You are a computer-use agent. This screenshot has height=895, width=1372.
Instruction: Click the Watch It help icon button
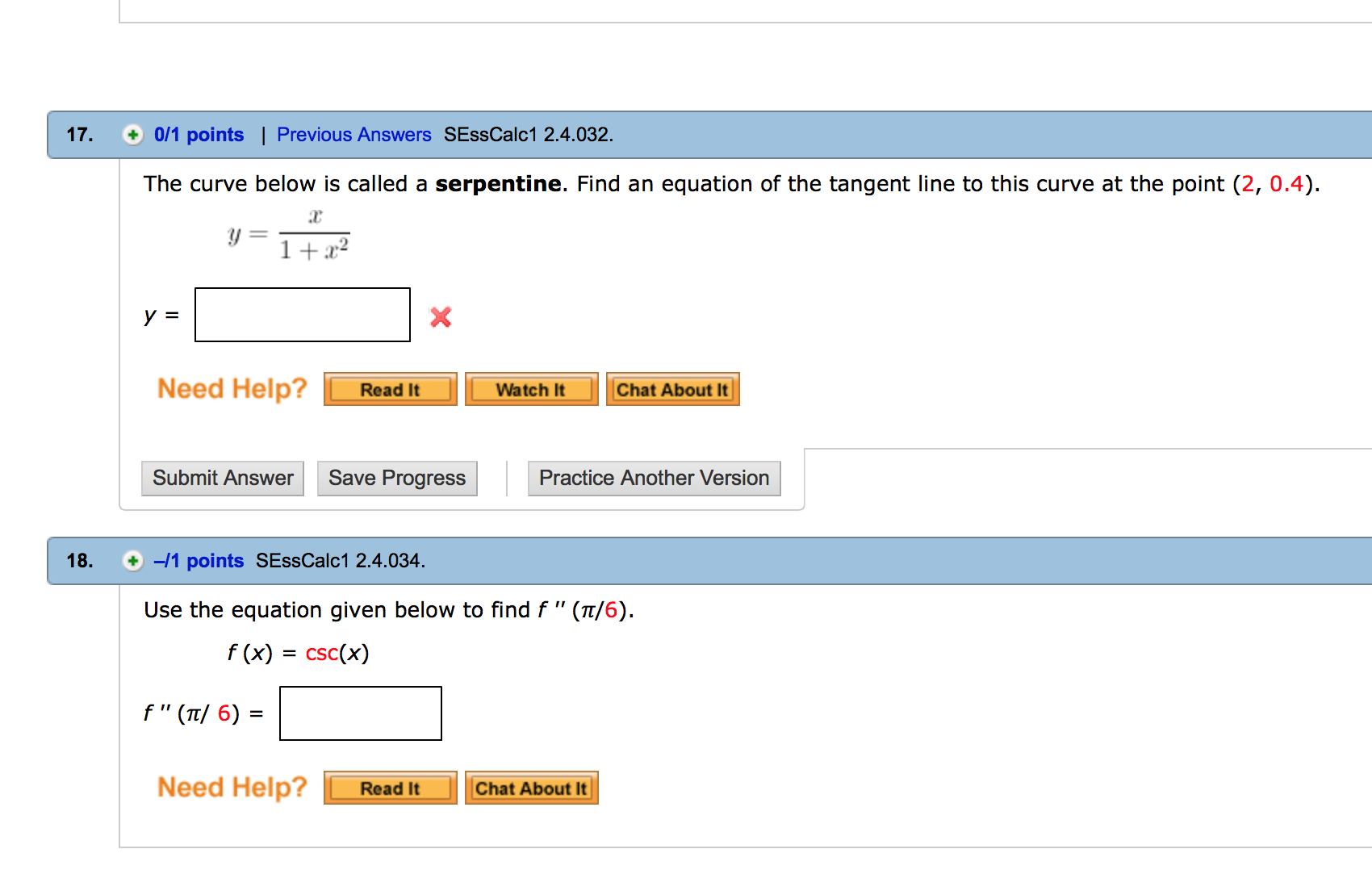[531, 389]
